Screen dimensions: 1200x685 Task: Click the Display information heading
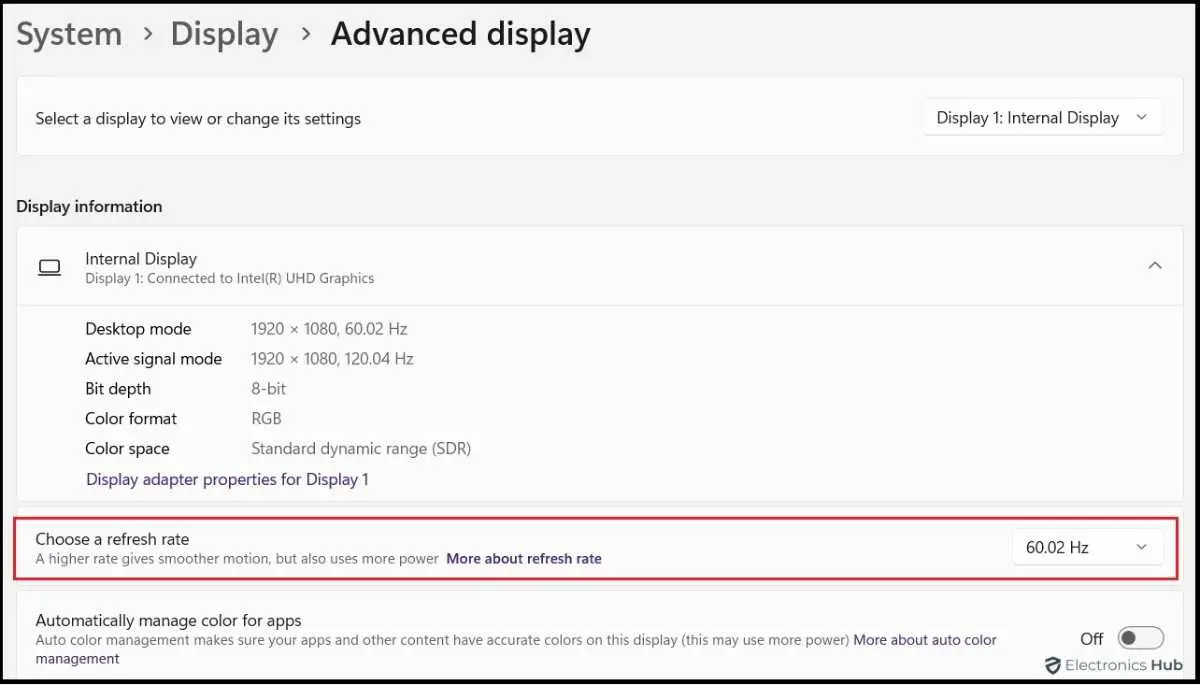click(x=89, y=207)
